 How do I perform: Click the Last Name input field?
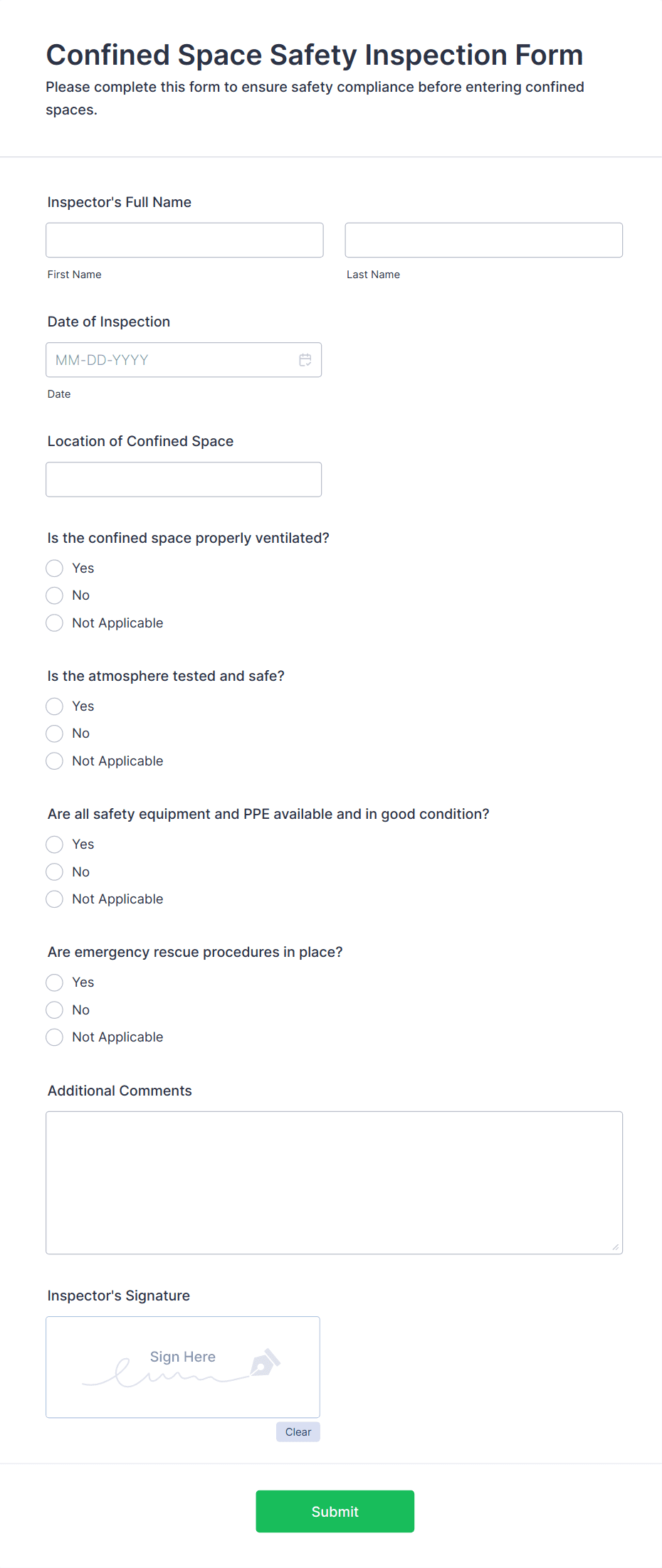[x=483, y=240]
